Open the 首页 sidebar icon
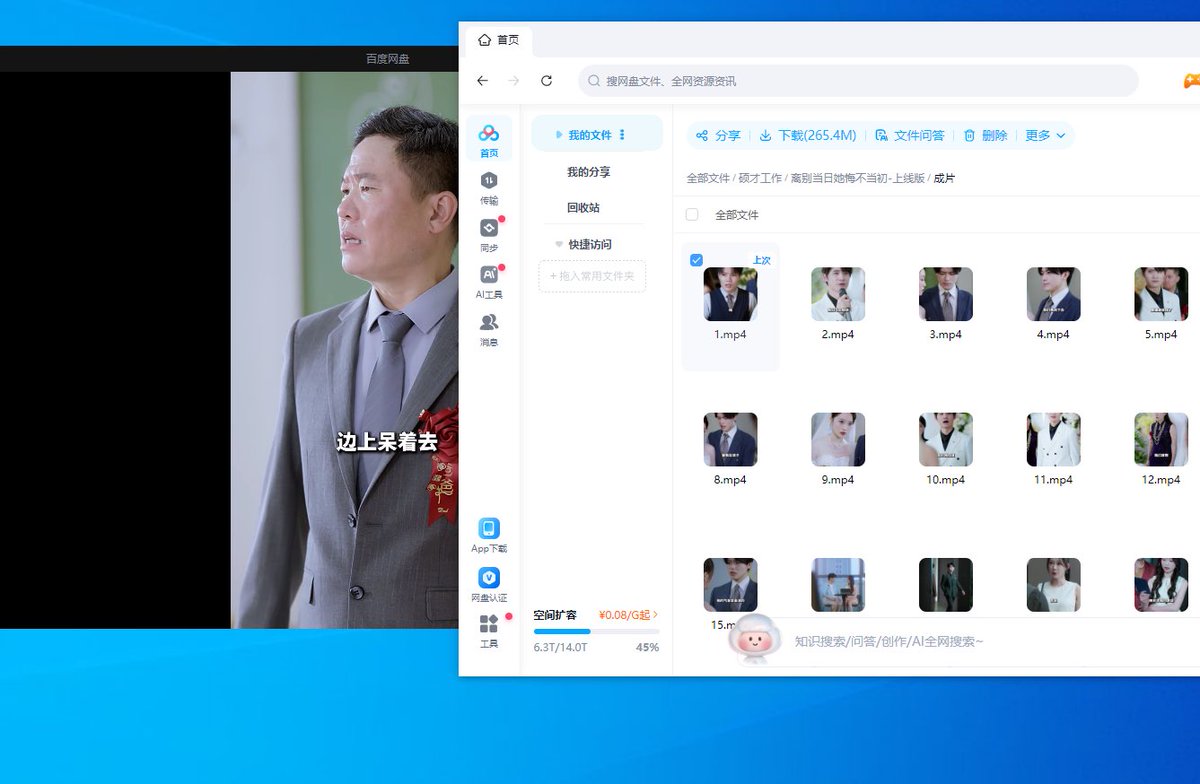This screenshot has height=784, width=1200. [x=489, y=139]
